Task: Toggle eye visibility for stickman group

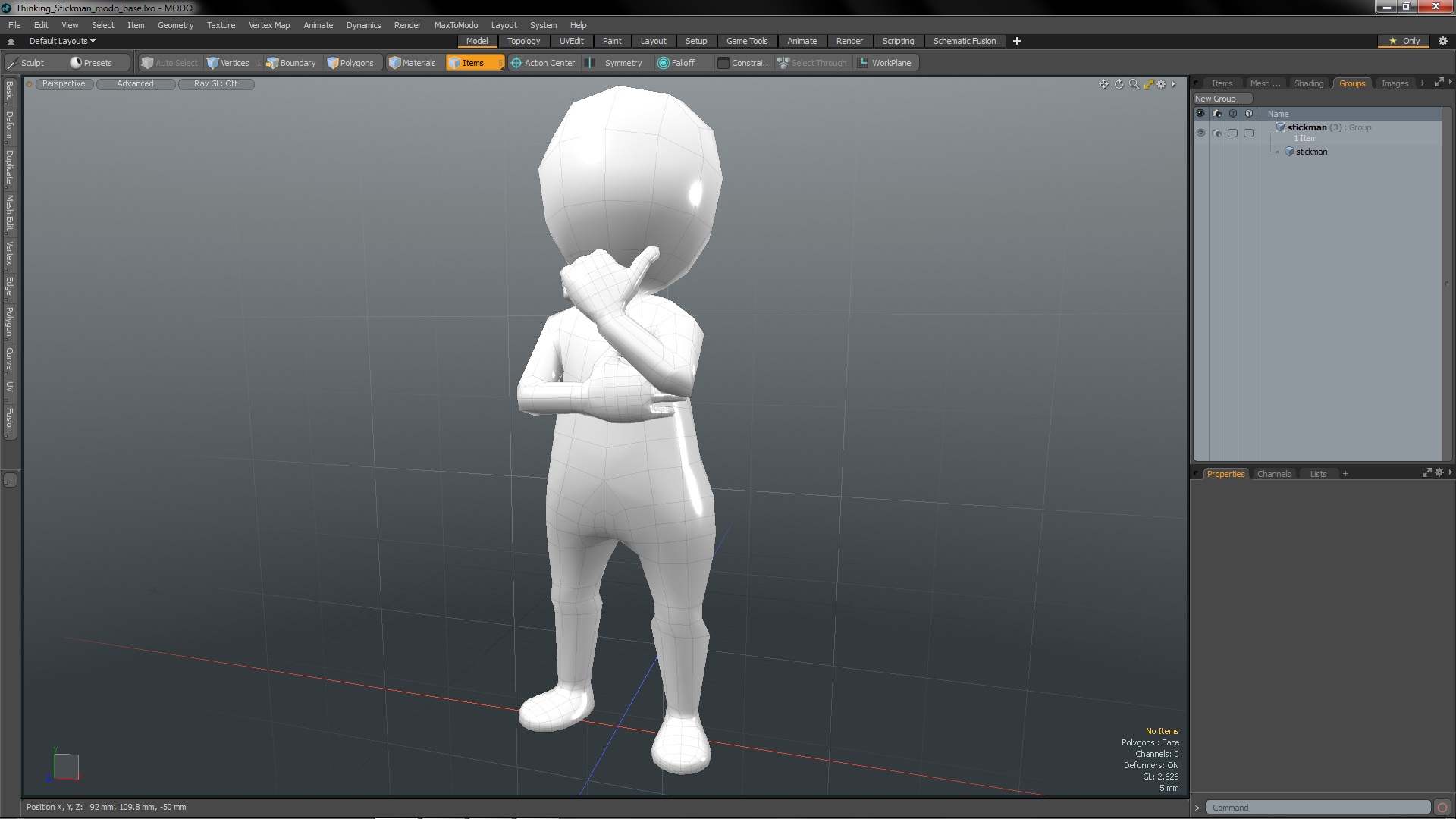Action: tap(1200, 133)
